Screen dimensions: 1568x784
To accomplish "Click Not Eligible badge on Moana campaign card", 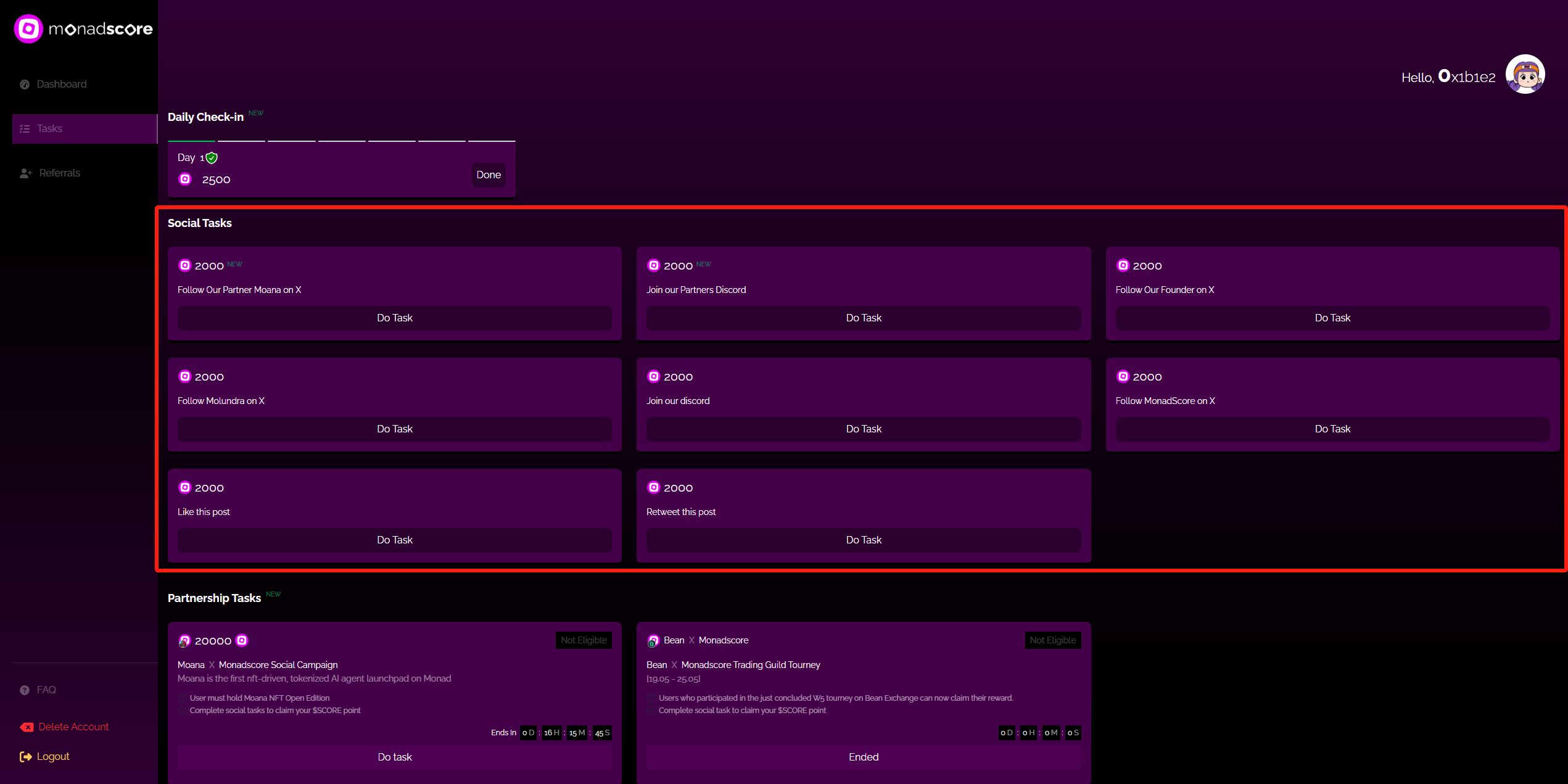I will pyautogui.click(x=584, y=640).
